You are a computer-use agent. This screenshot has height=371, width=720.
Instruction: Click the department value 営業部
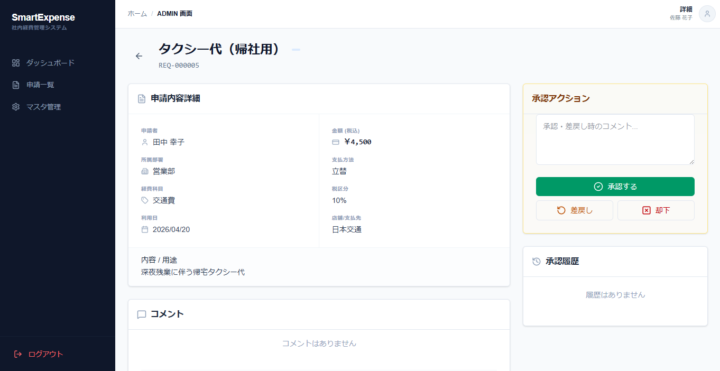coord(164,171)
